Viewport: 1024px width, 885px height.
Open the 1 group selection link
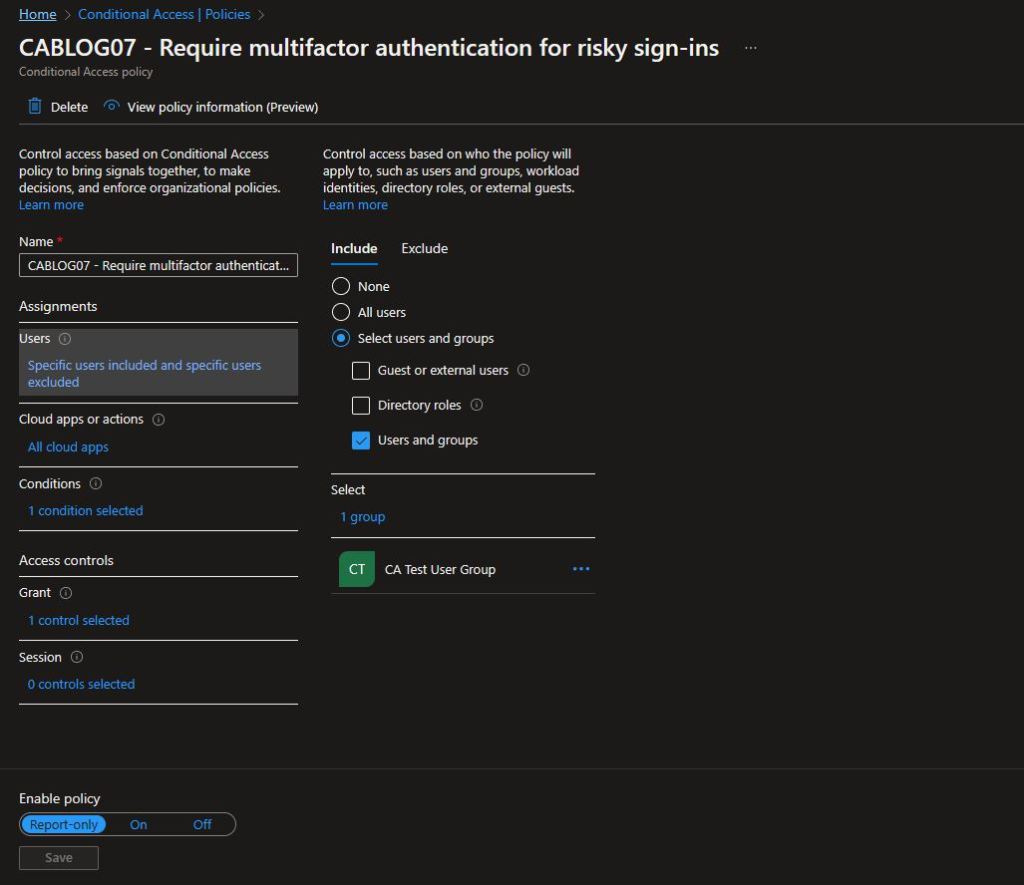click(362, 517)
